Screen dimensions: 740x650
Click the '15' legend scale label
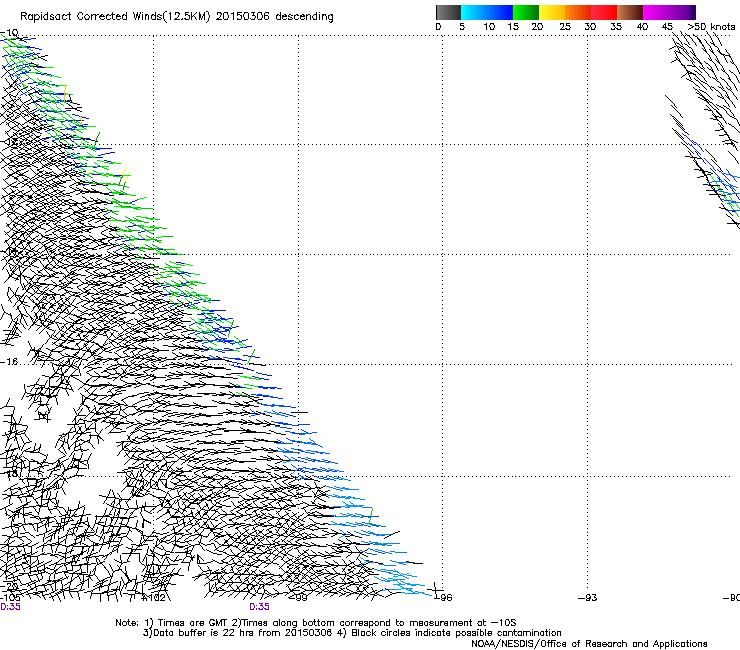tap(513, 27)
